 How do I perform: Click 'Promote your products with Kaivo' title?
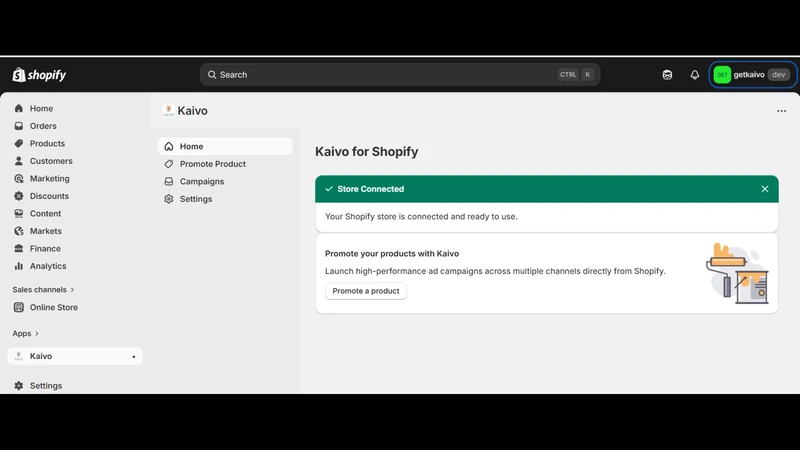click(392, 254)
